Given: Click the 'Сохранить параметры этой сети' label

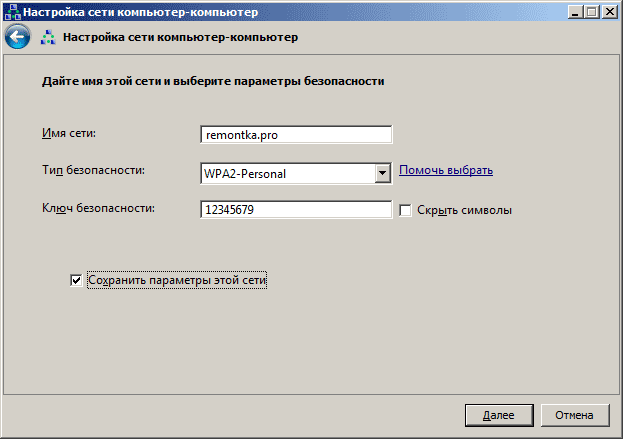Looking at the screenshot, I should 177,280.
